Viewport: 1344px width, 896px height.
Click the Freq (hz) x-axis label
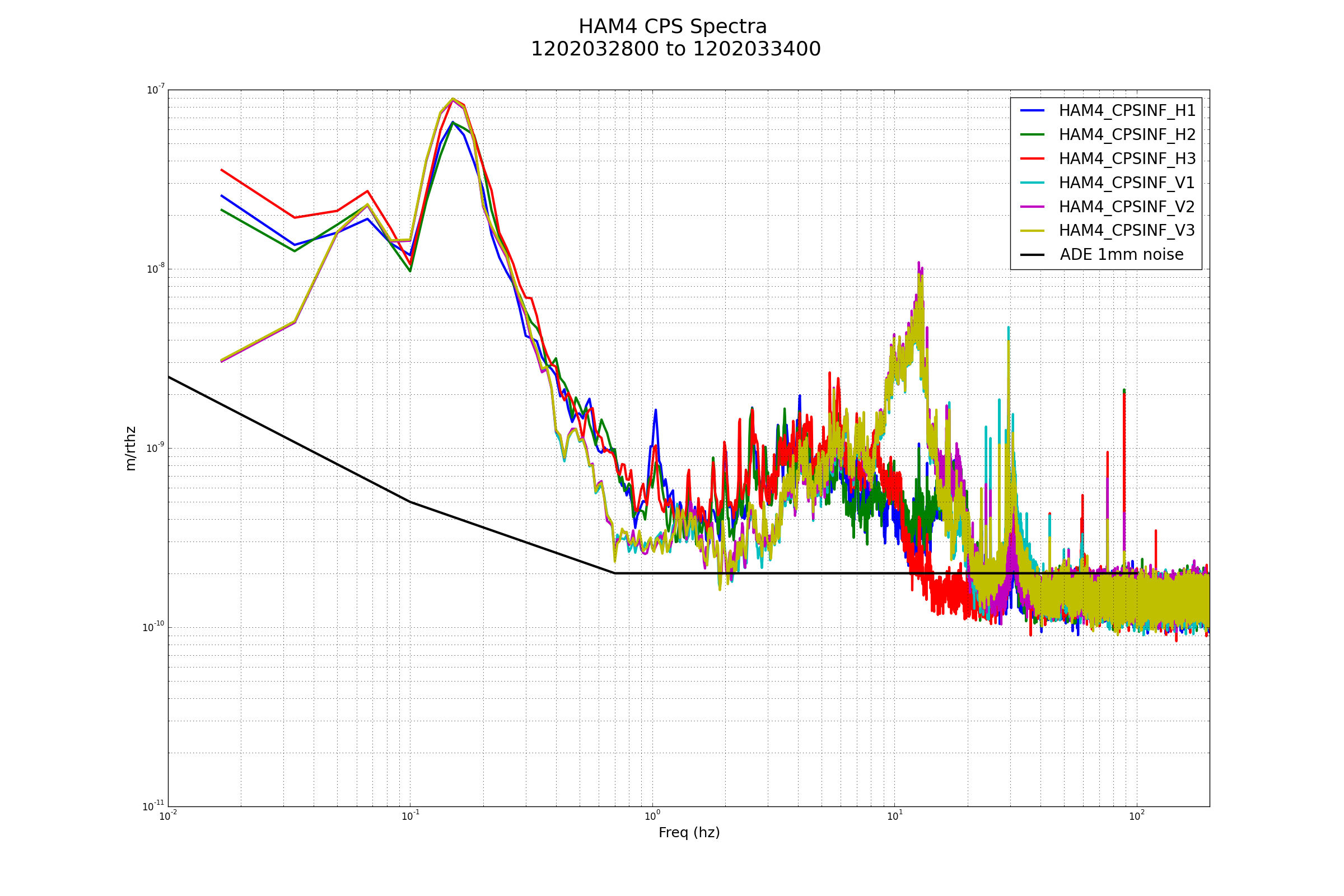pyautogui.click(x=689, y=833)
